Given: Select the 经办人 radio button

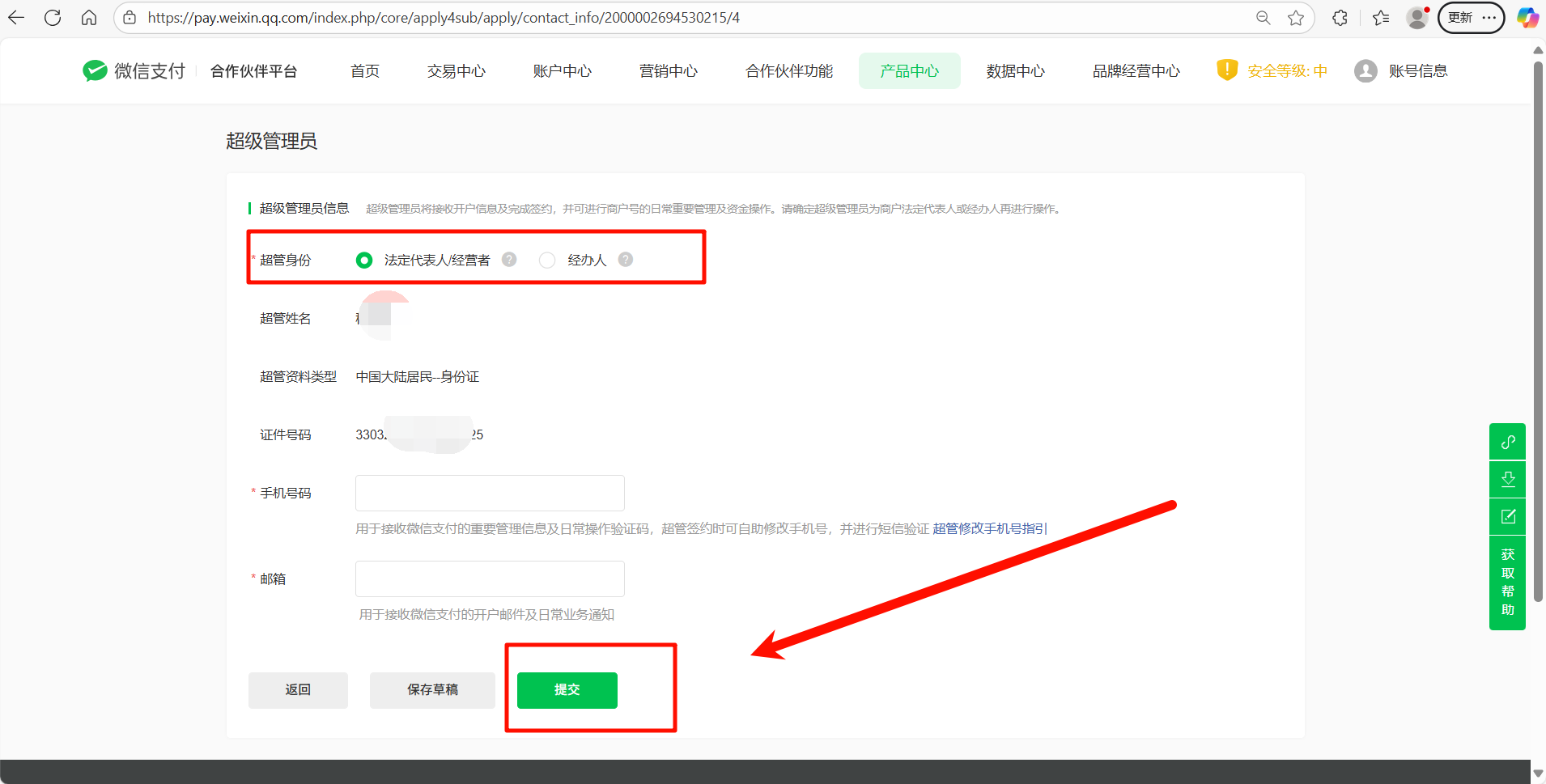Looking at the screenshot, I should click(x=547, y=260).
